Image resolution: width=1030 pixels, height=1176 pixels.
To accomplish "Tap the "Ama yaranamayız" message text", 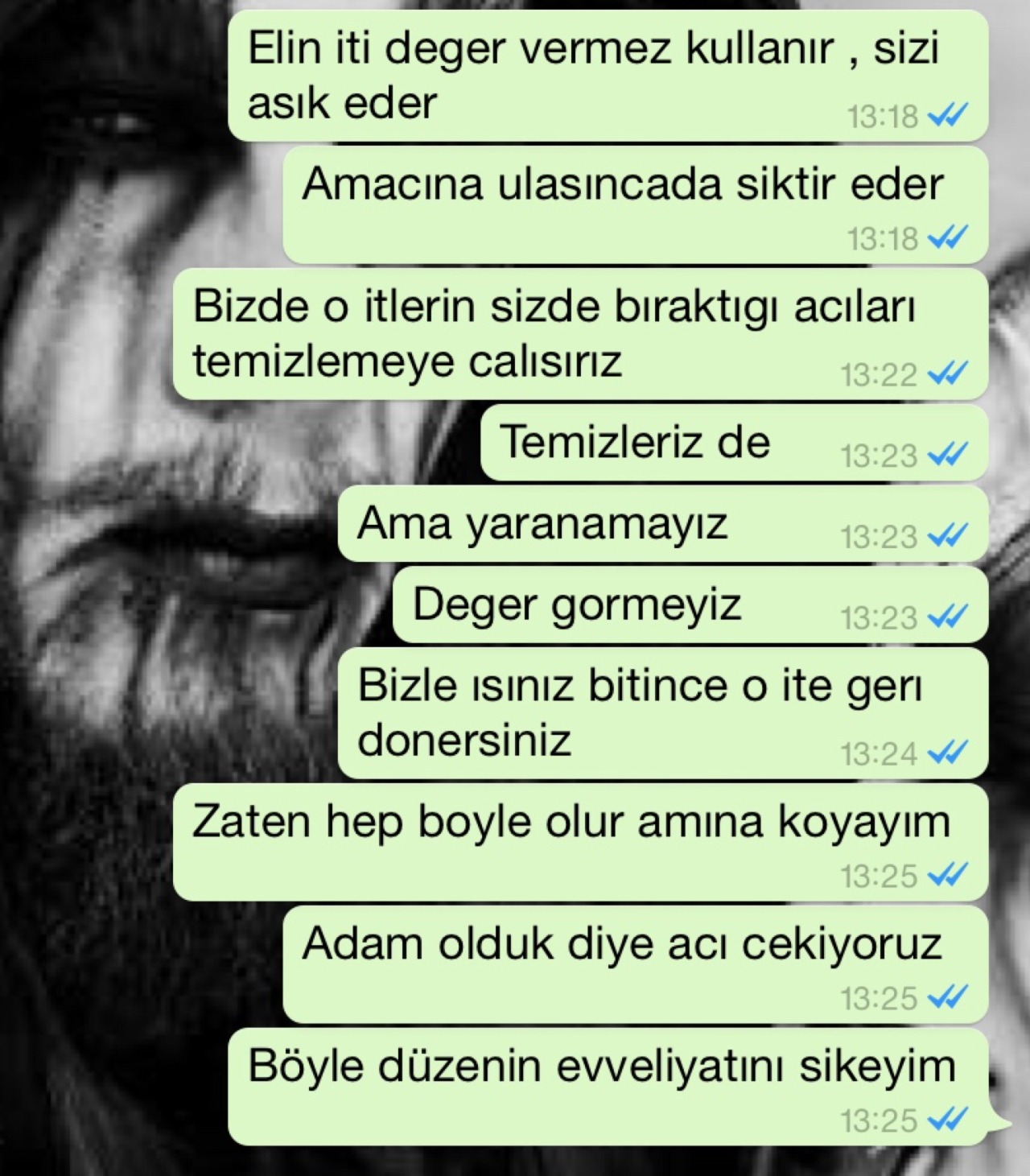I will (542, 524).
